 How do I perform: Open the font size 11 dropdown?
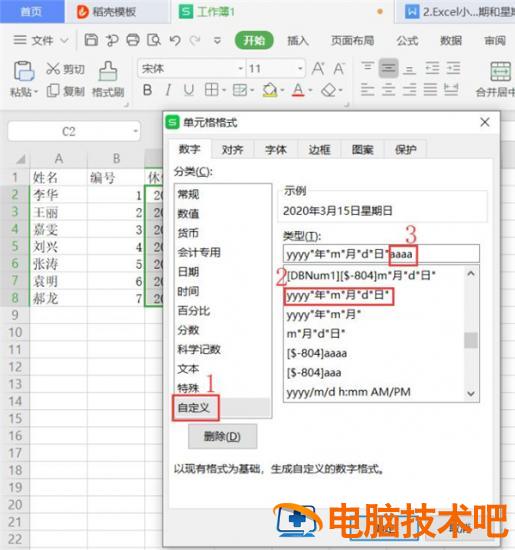click(300, 69)
